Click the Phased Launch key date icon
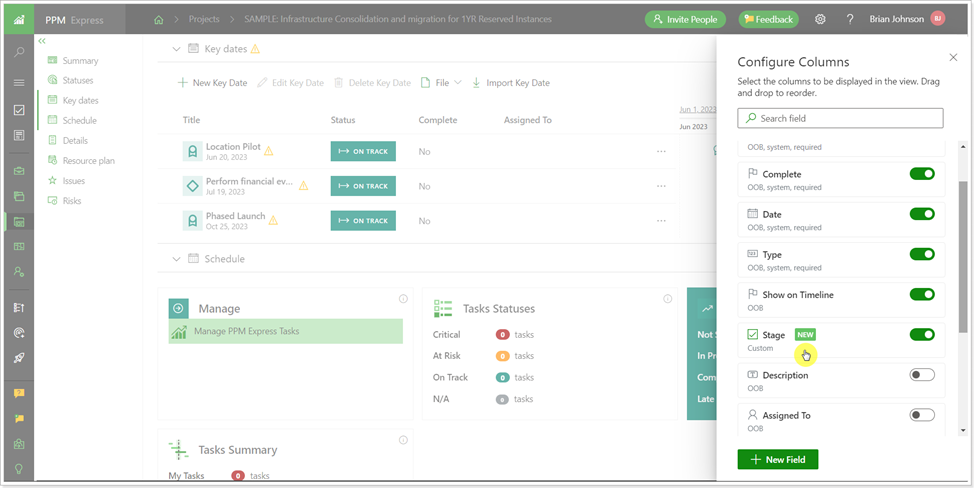 pyautogui.click(x=193, y=220)
